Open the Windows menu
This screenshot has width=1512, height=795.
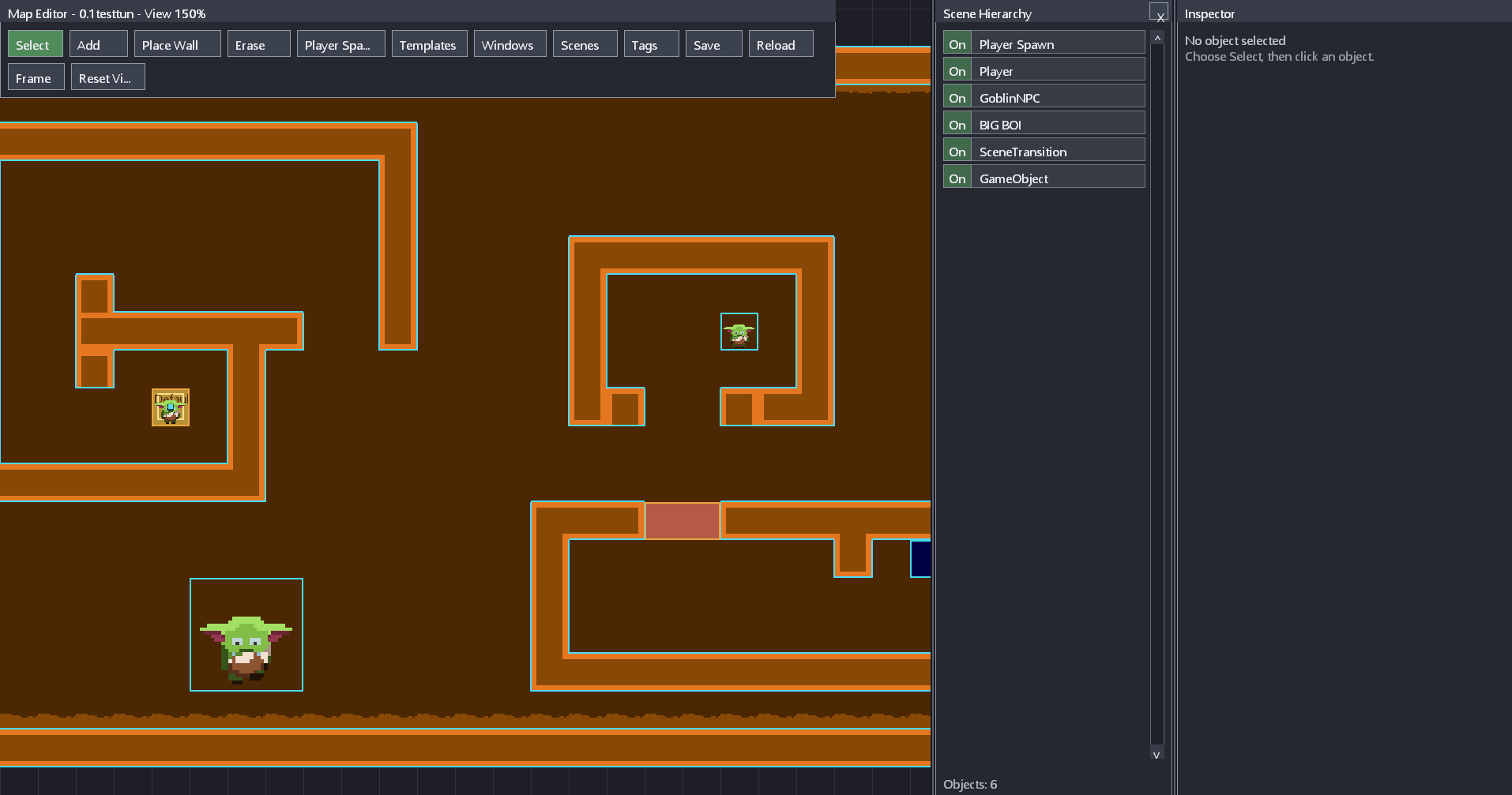click(x=510, y=44)
